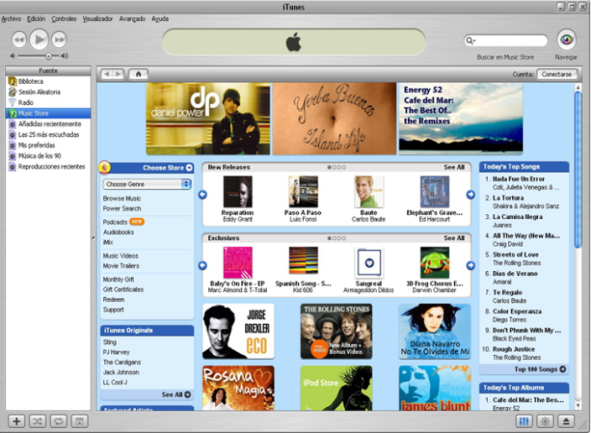Image resolution: width=591 pixels, height=433 pixels.
Task: Click the Rolling Stones pre-order banner
Action: point(336,331)
